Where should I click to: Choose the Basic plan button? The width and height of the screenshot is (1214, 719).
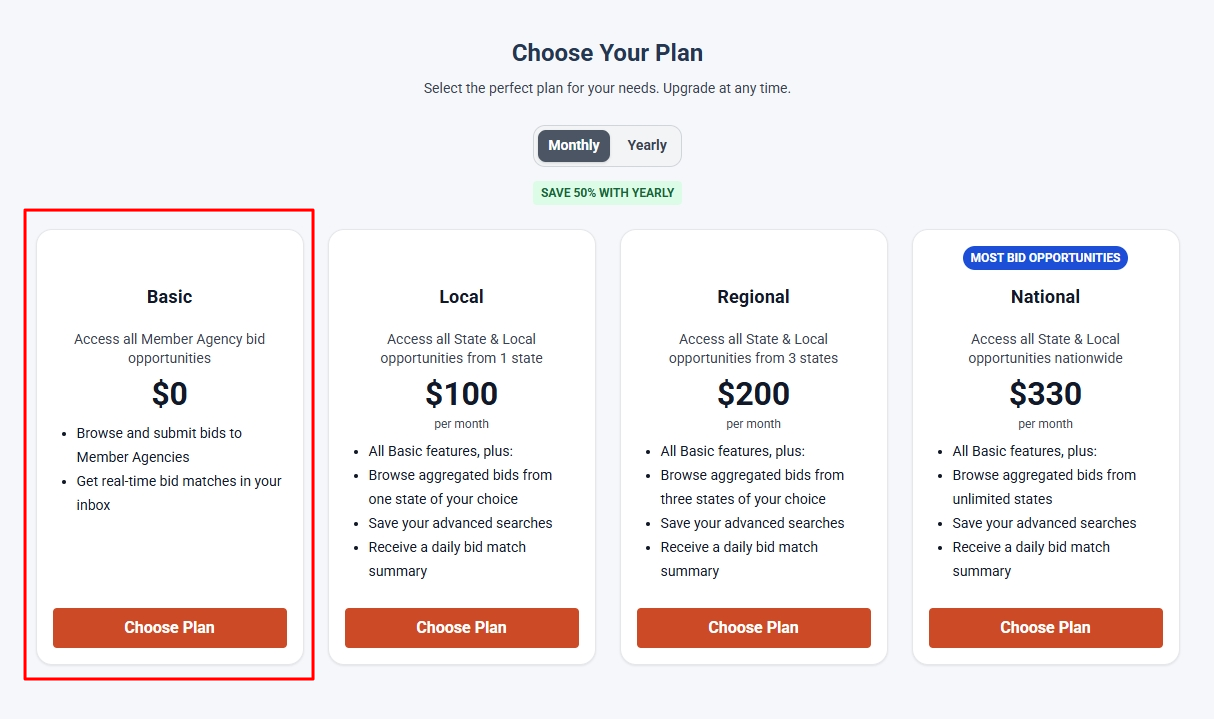pyautogui.click(x=169, y=628)
